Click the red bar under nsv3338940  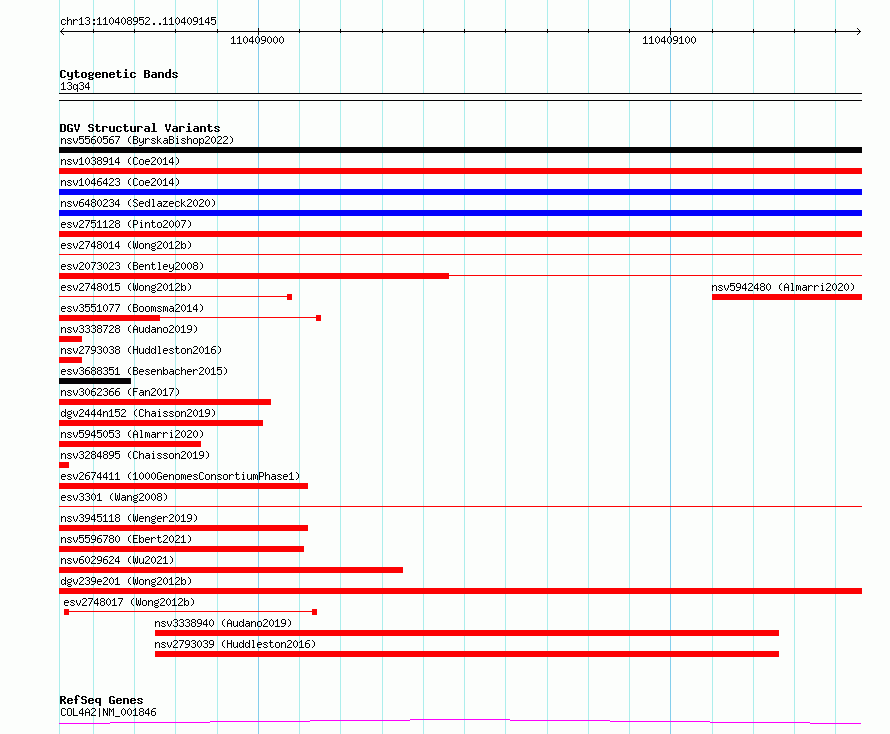pos(467,633)
